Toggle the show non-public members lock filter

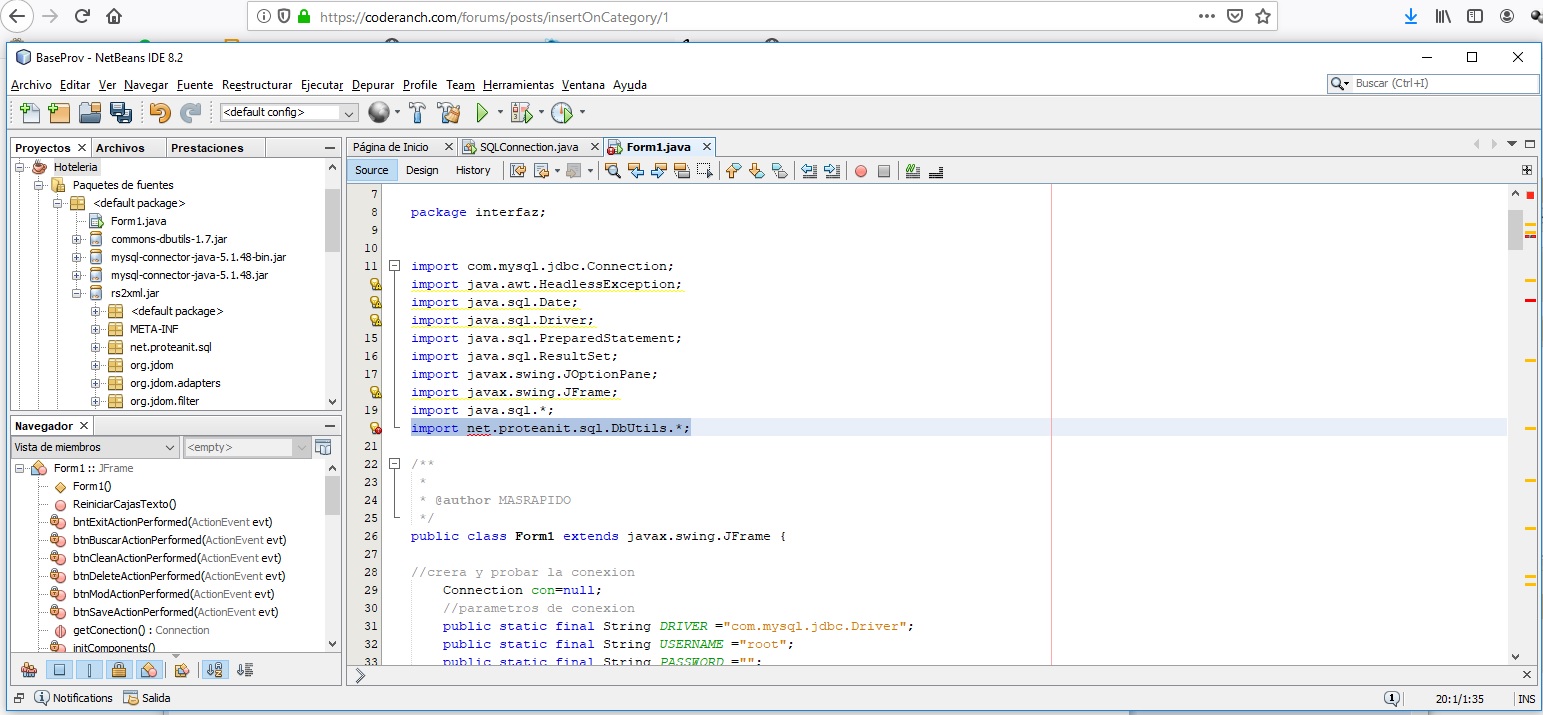pos(118,670)
